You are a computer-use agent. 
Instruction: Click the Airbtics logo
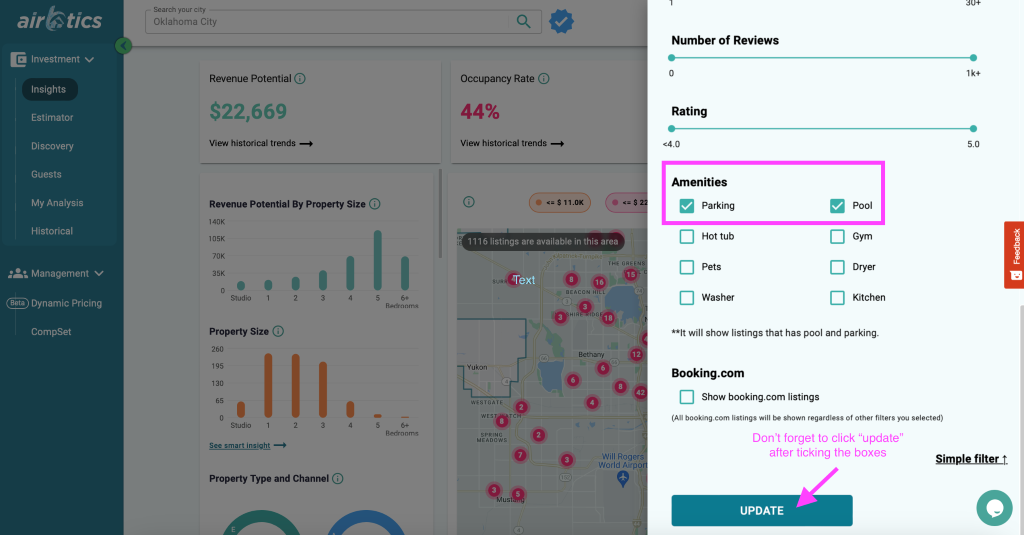click(x=59, y=20)
